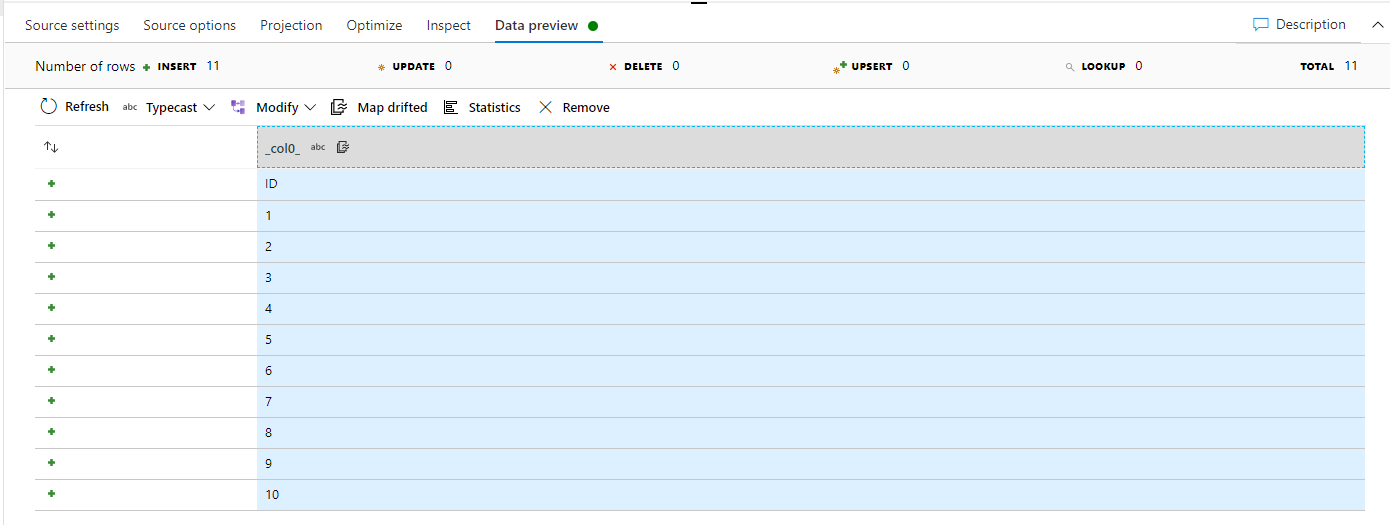Select the _col0_ column header
The width and height of the screenshot is (1390, 525).
tap(283, 148)
